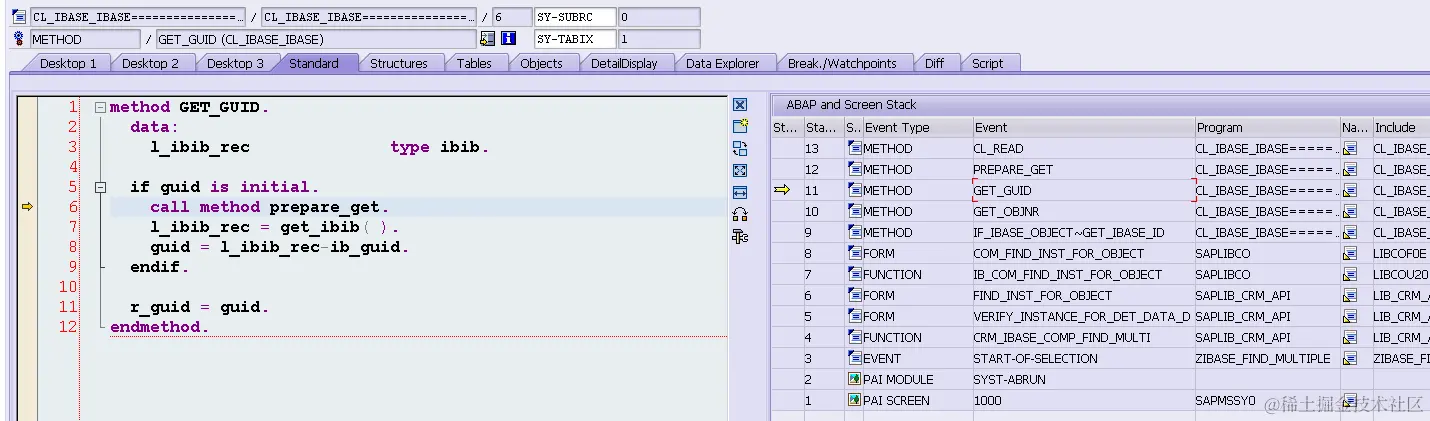Open the Tables tab

474,63
